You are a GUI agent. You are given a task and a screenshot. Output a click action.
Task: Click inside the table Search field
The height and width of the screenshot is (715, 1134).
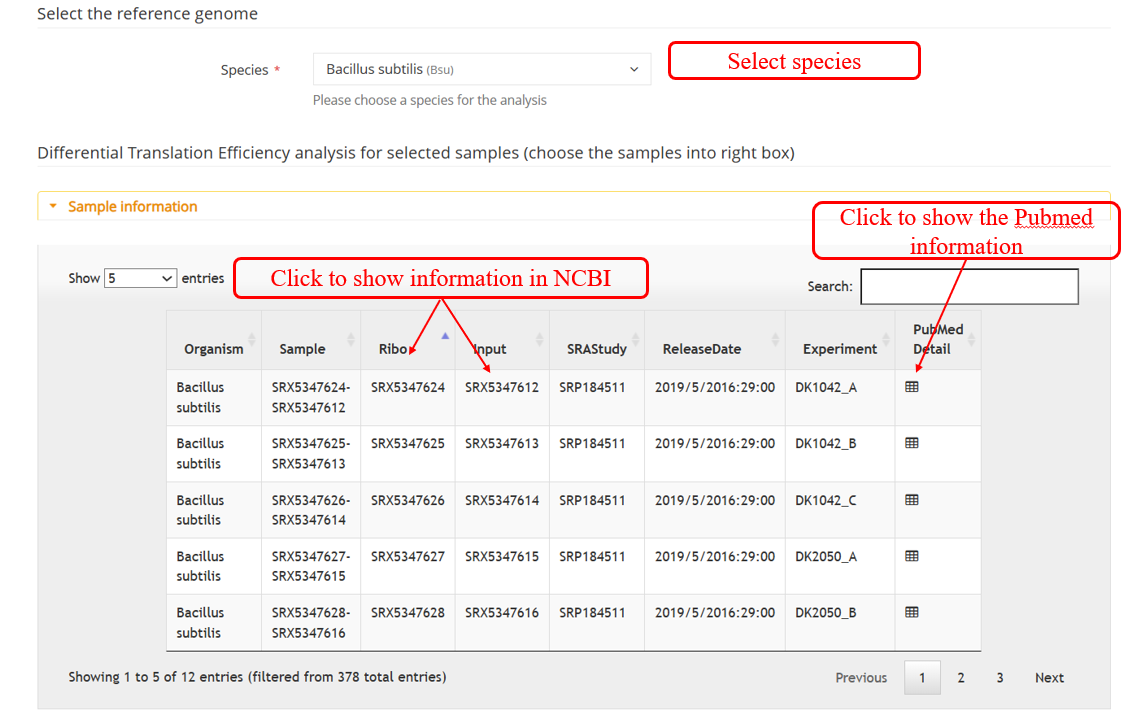pos(969,286)
